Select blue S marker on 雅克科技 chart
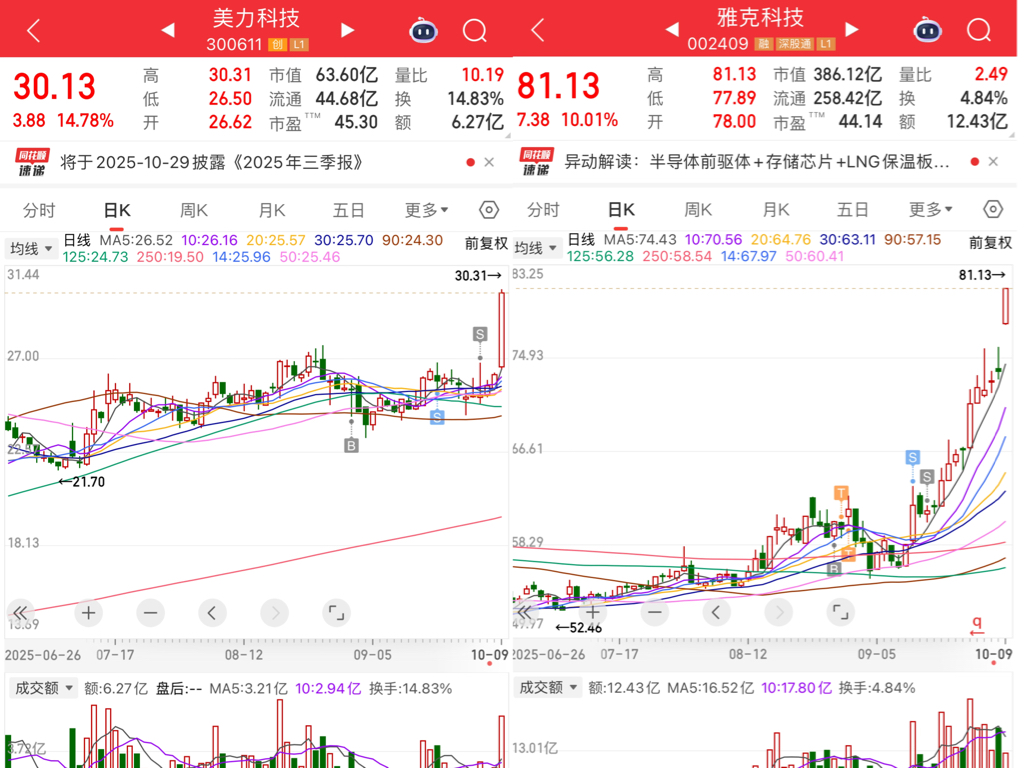The image size is (1025, 768). click(913, 458)
